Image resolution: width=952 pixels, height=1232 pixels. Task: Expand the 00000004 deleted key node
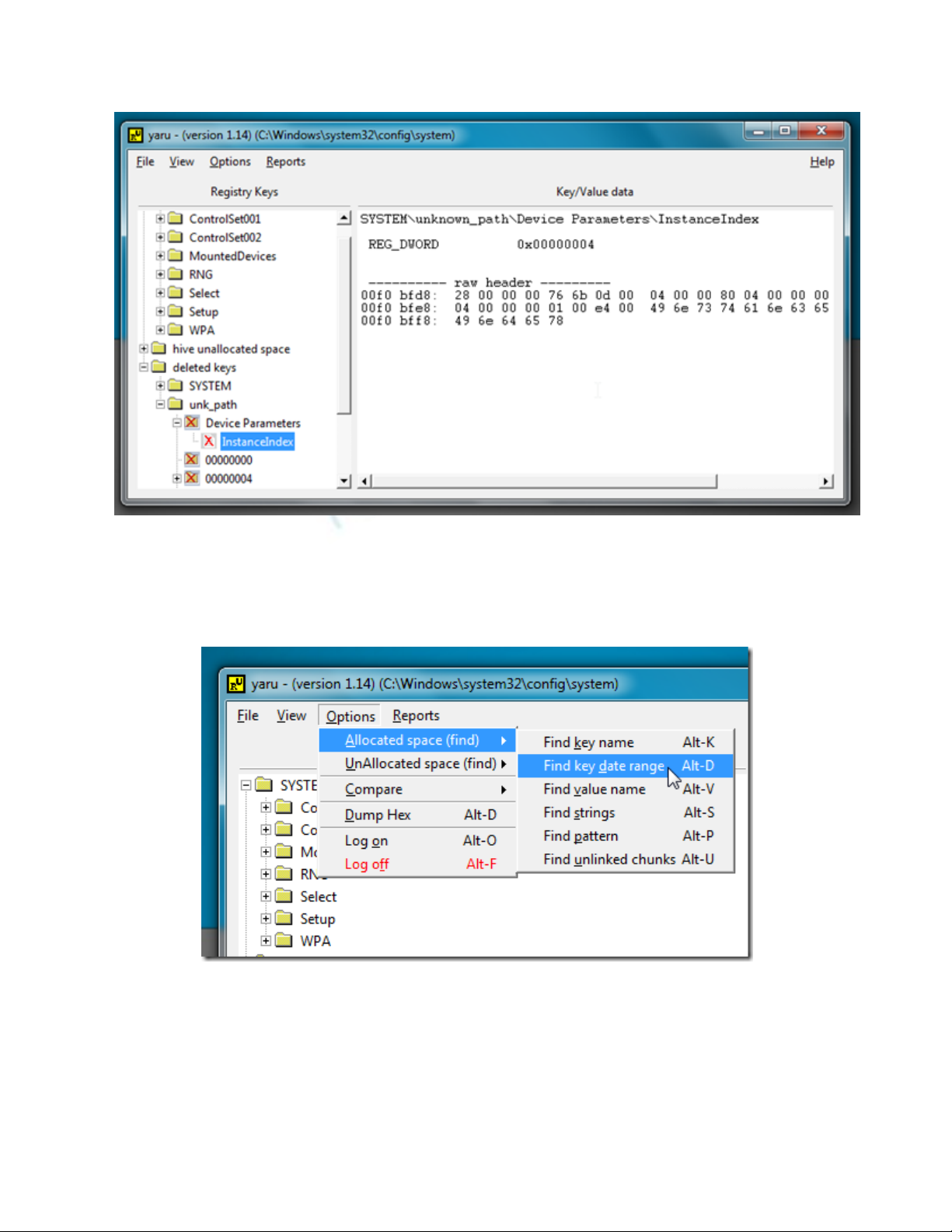176,479
